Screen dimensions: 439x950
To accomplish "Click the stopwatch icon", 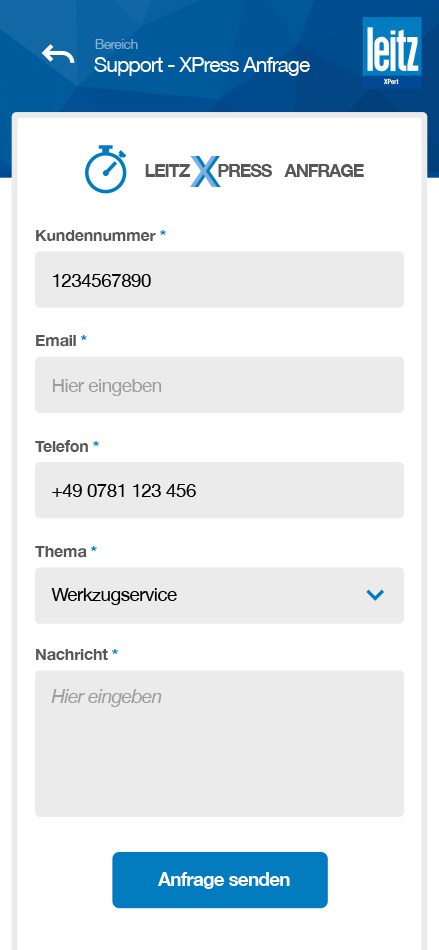I will pyautogui.click(x=106, y=169).
